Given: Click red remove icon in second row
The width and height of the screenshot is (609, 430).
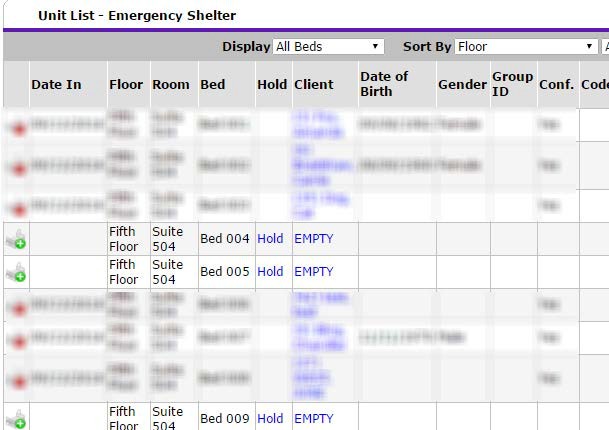Looking at the screenshot, I should tap(18, 169).
